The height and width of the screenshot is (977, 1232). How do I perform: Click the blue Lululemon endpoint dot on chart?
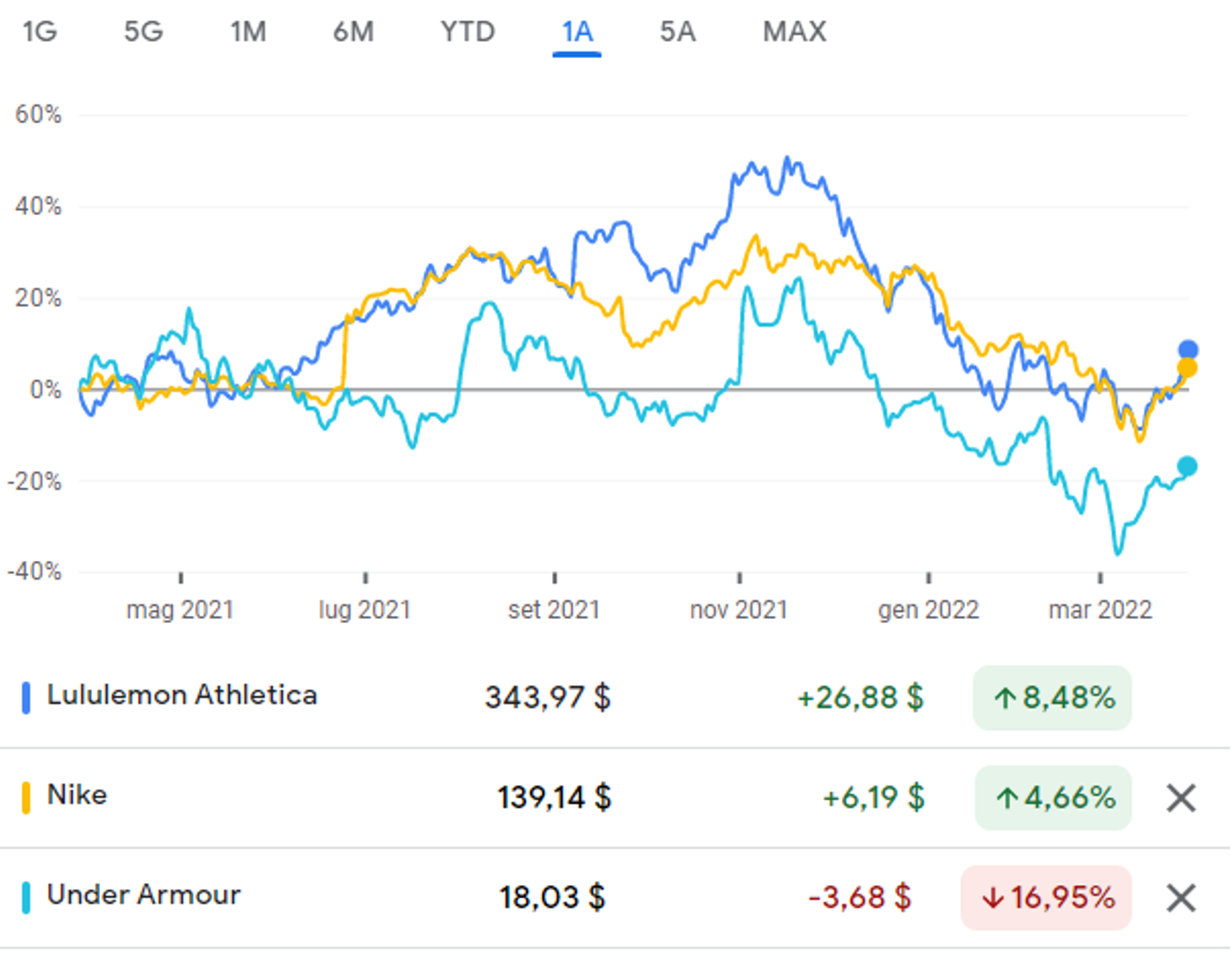pos(1188,350)
